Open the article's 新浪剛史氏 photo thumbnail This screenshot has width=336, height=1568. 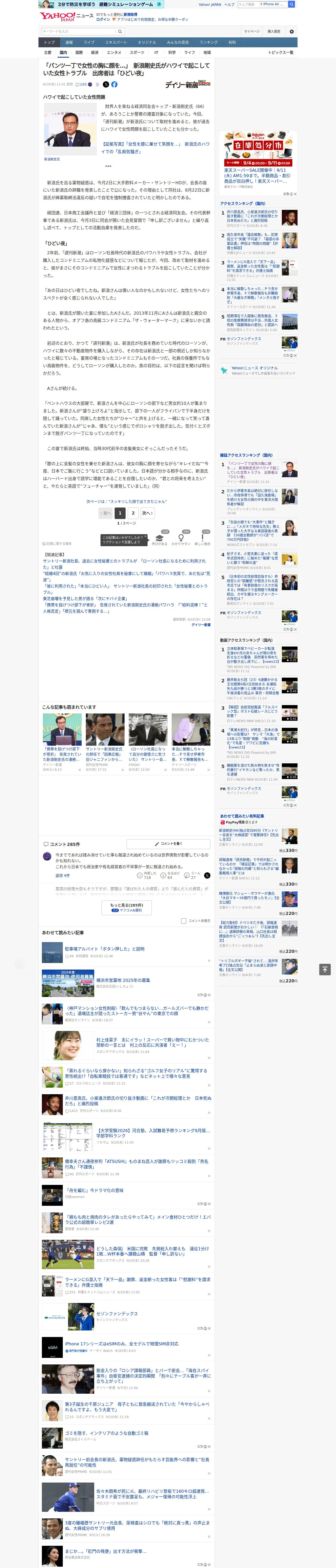pos(70,129)
